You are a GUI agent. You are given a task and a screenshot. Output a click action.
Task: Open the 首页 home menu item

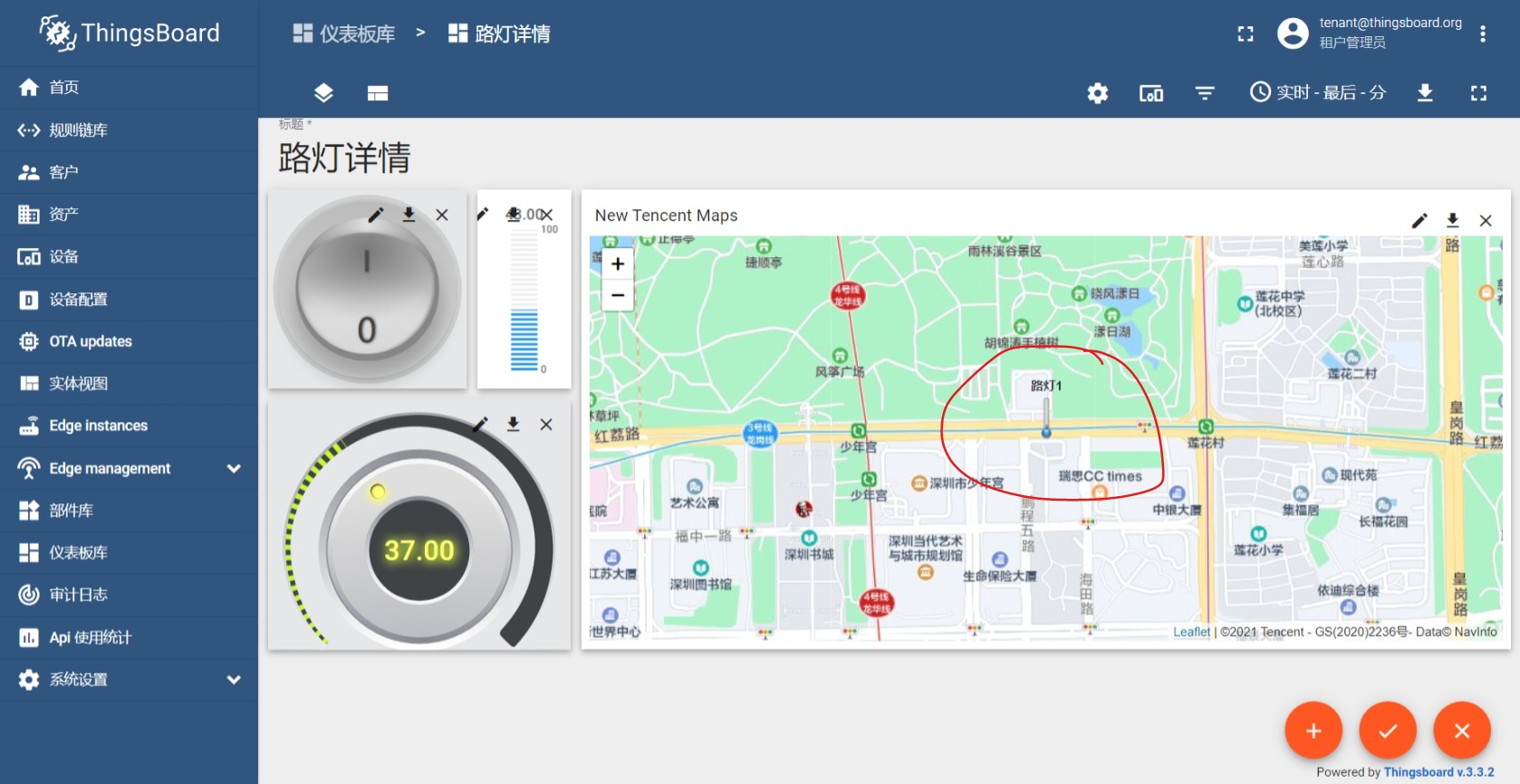[x=129, y=87]
